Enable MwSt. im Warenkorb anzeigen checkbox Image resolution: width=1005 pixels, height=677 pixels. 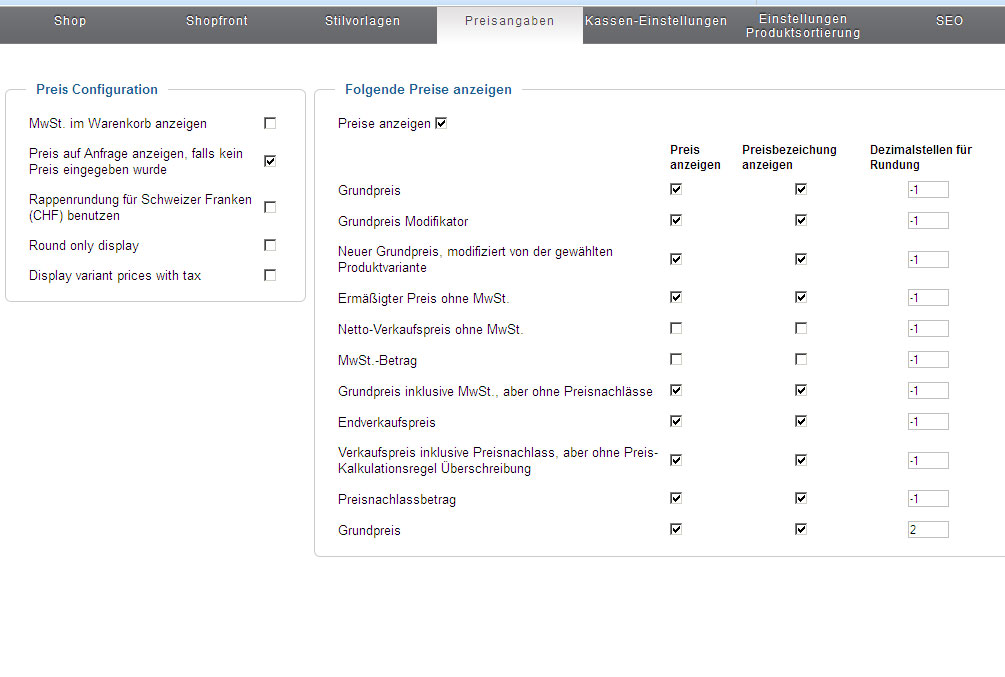pyautogui.click(x=270, y=123)
